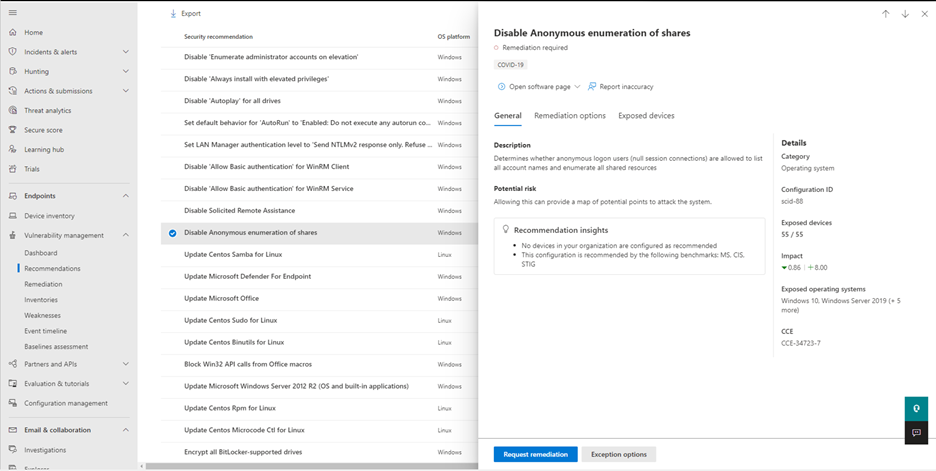Image resolution: width=936 pixels, height=471 pixels.
Task: Click the Device inventory icon
Action: tap(13, 216)
